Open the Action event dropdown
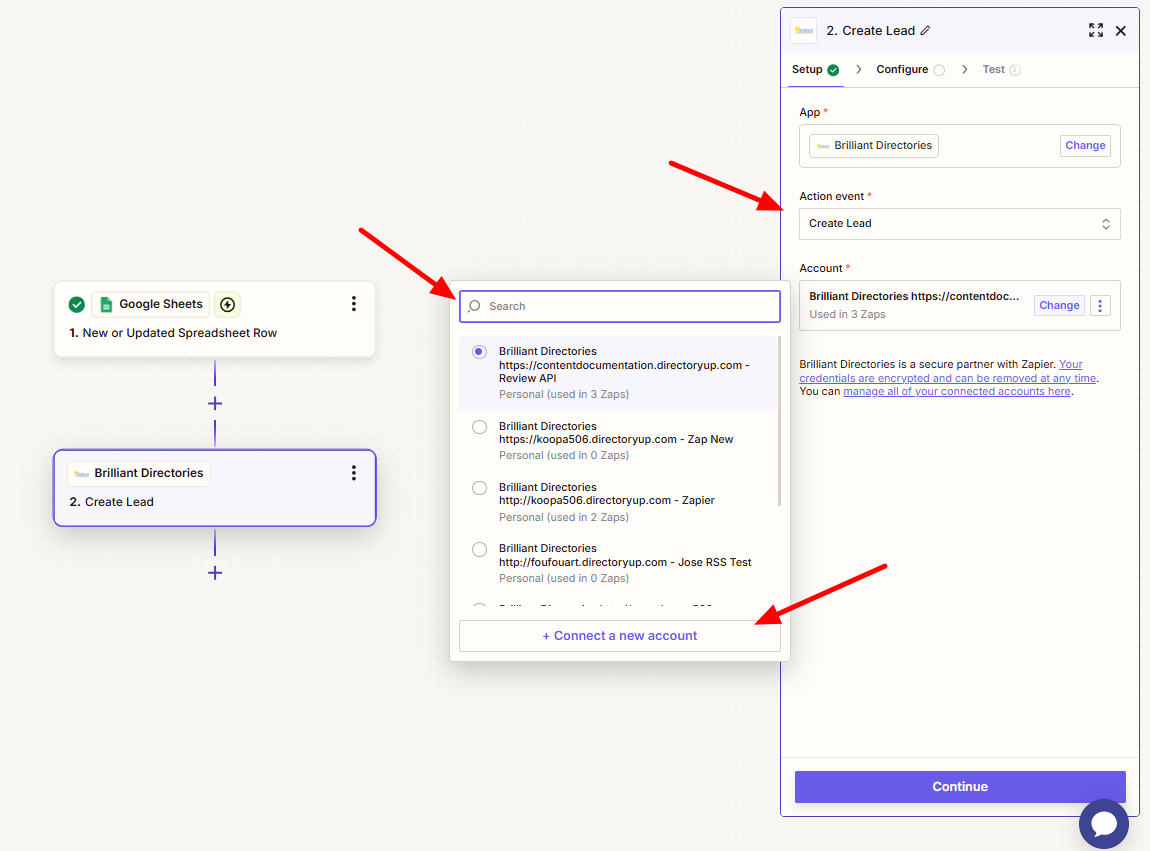Viewport: 1150px width, 851px height. (959, 224)
